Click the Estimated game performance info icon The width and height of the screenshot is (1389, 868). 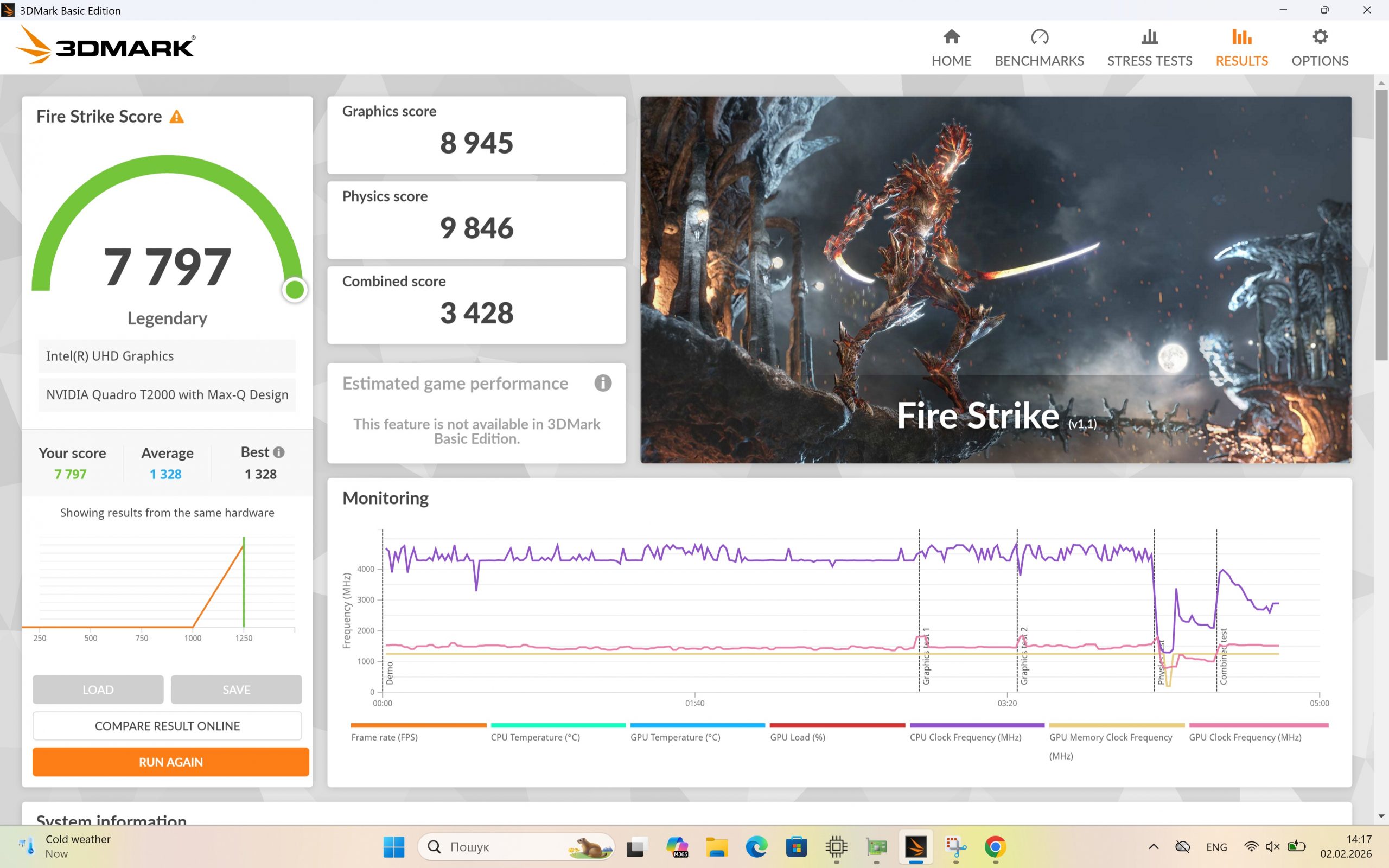(x=603, y=383)
